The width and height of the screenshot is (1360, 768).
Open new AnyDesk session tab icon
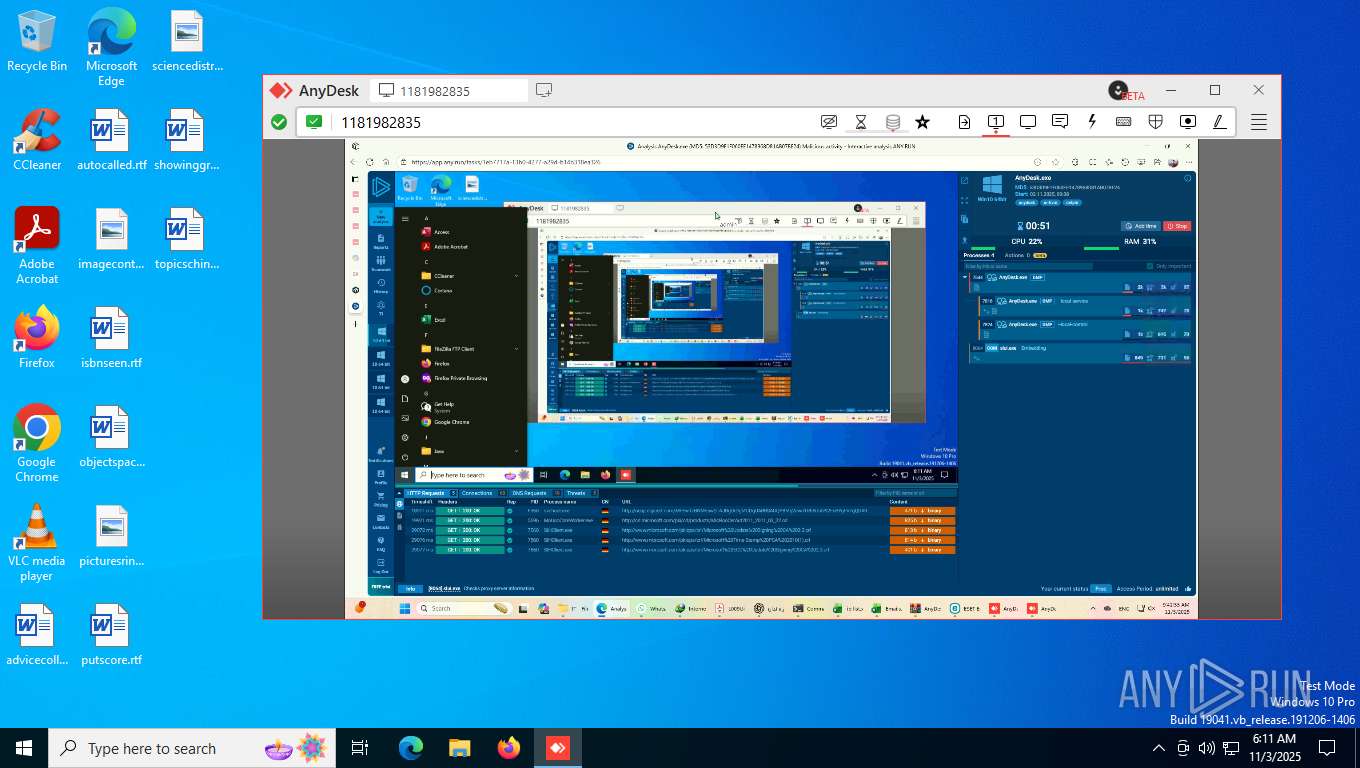[544, 90]
